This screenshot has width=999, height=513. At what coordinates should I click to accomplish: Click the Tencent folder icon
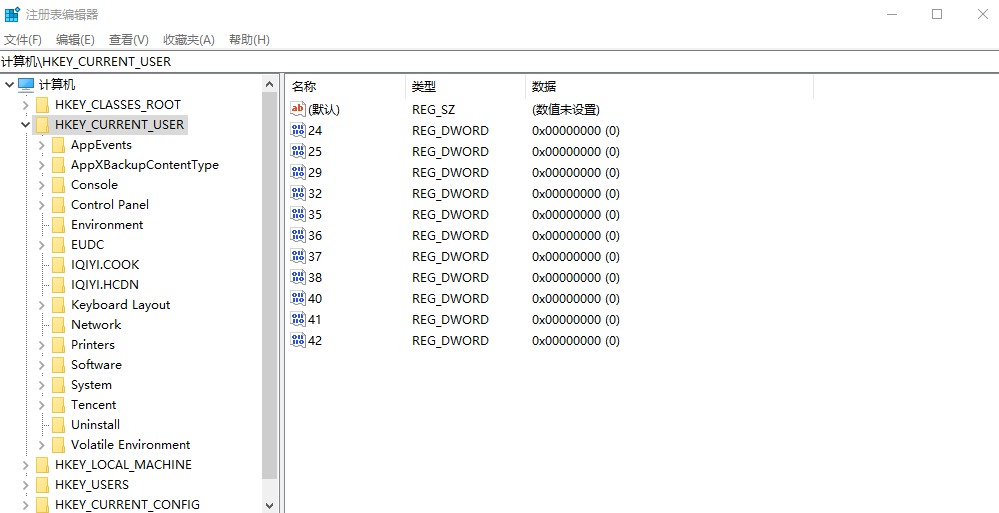tap(59, 405)
